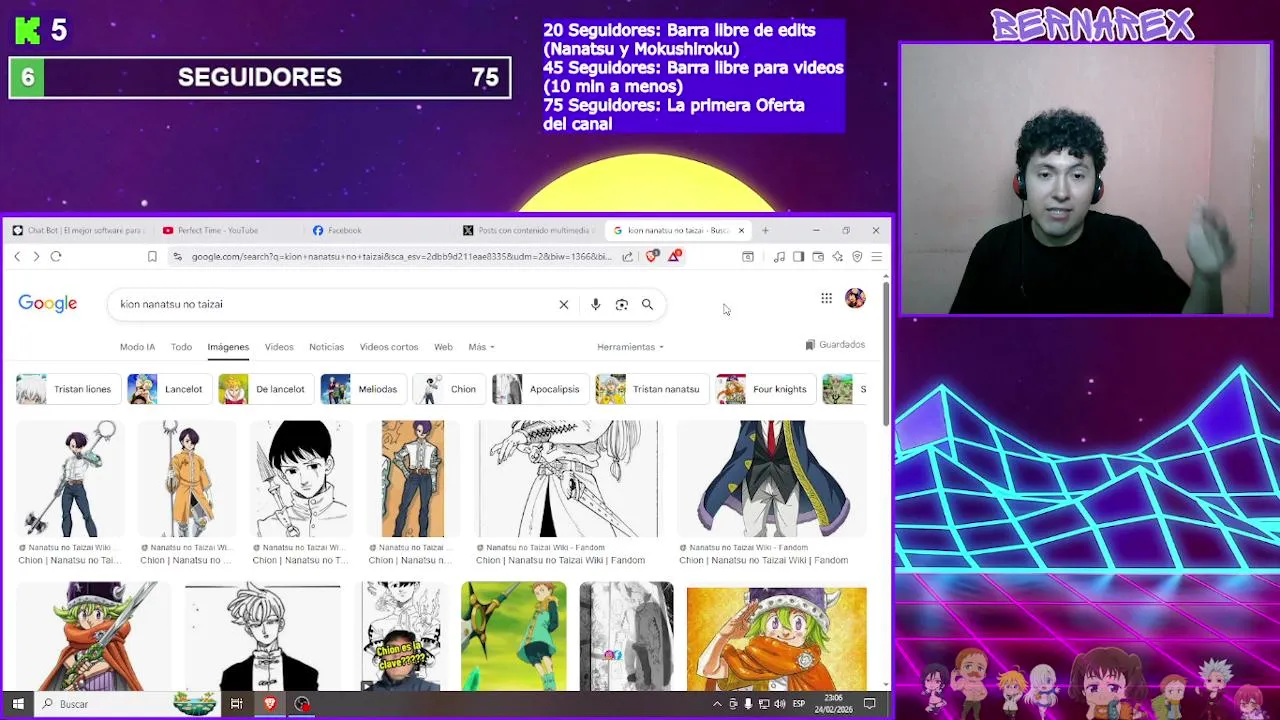This screenshot has width=1280, height=720.
Task: Select the Web search filter
Action: [443, 347]
